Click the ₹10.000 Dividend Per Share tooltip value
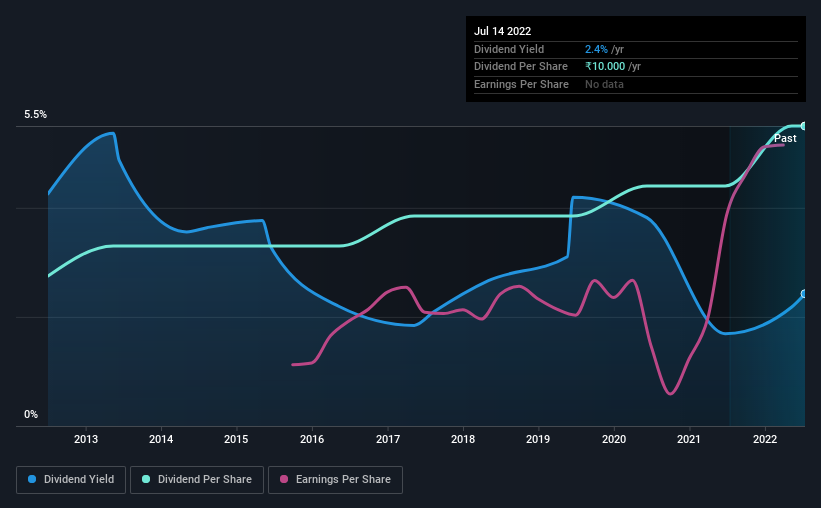 (605, 67)
